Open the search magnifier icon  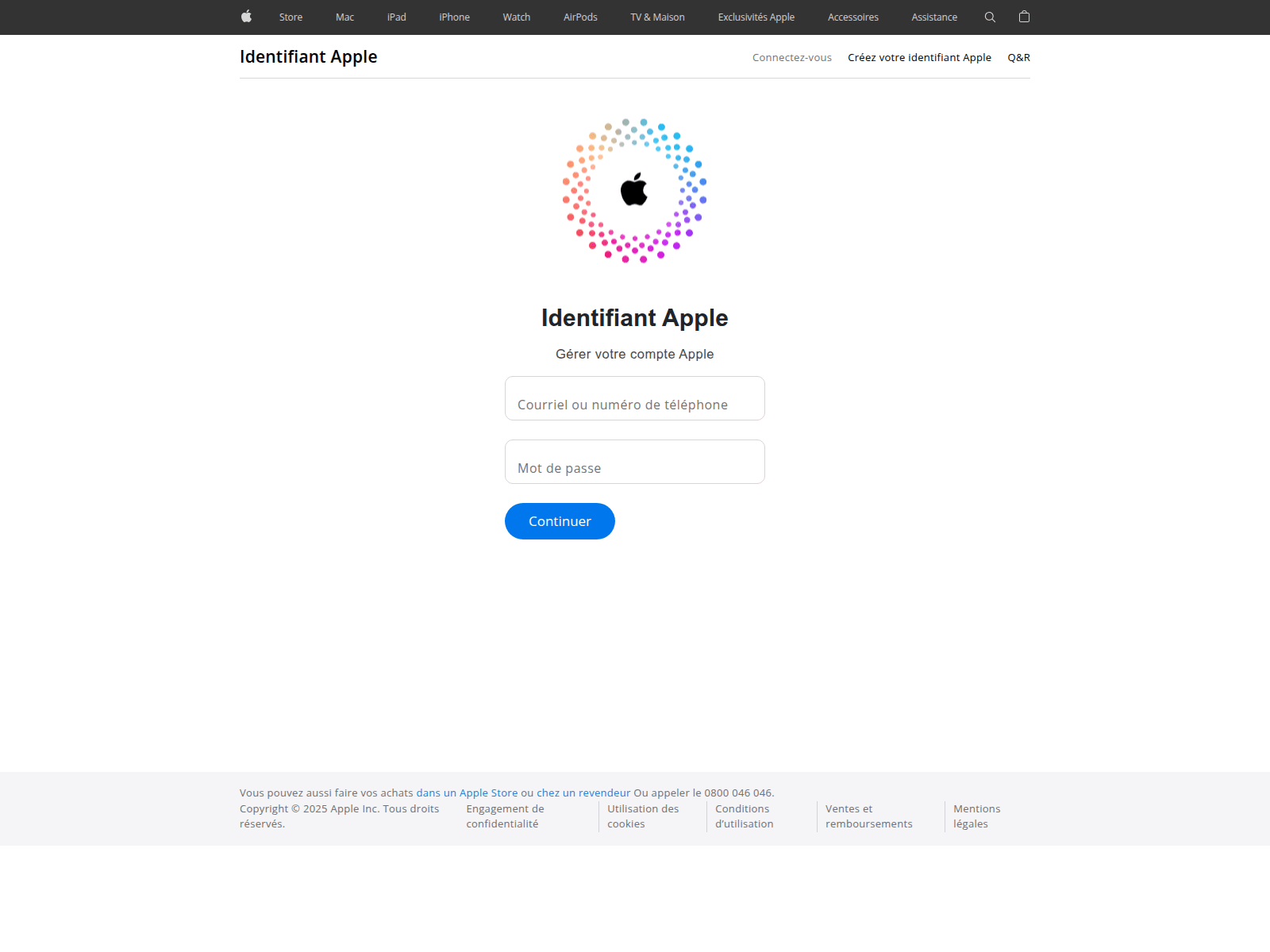990,17
